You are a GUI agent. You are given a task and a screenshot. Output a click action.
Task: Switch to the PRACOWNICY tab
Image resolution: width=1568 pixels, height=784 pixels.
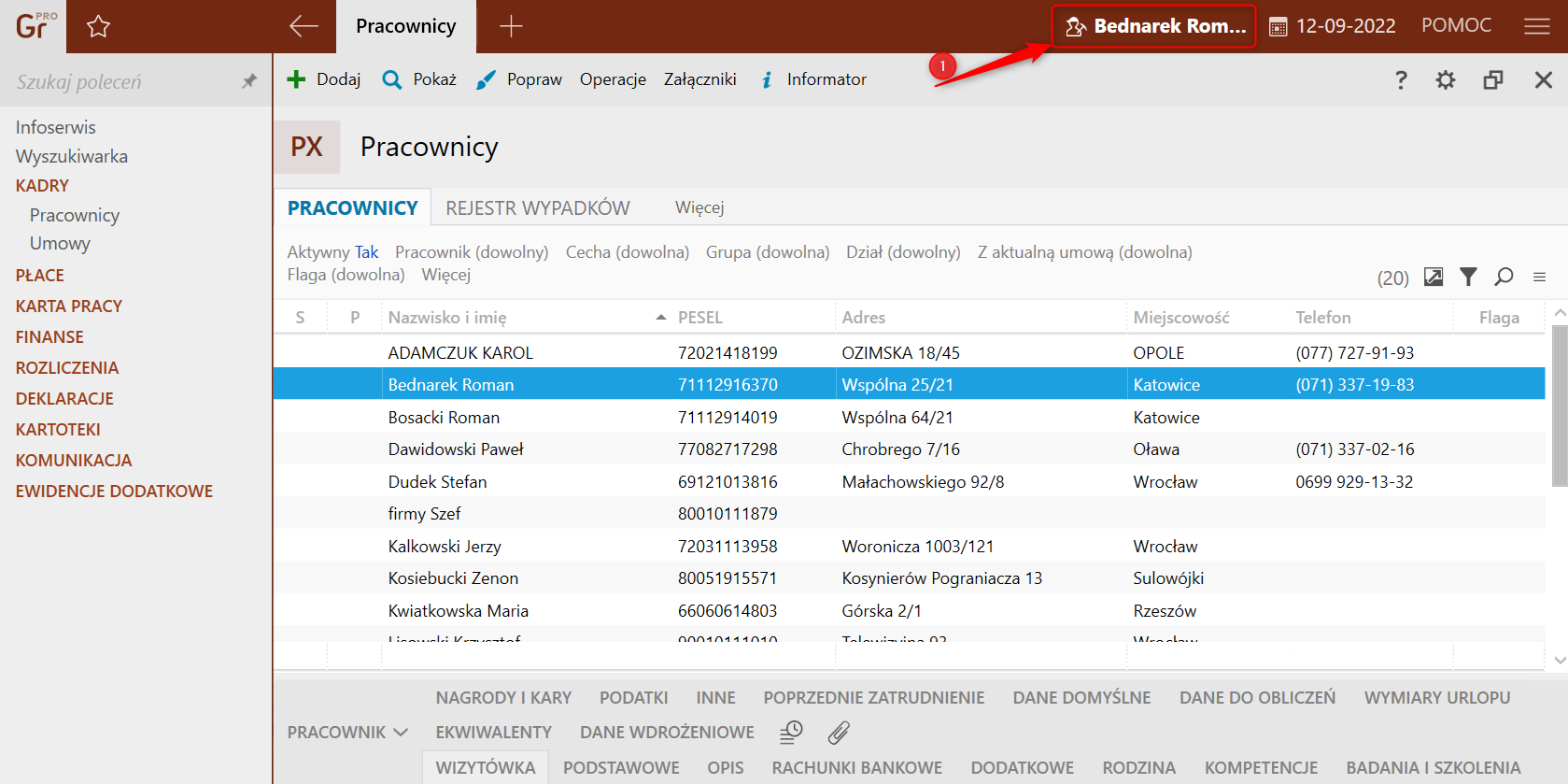point(352,207)
